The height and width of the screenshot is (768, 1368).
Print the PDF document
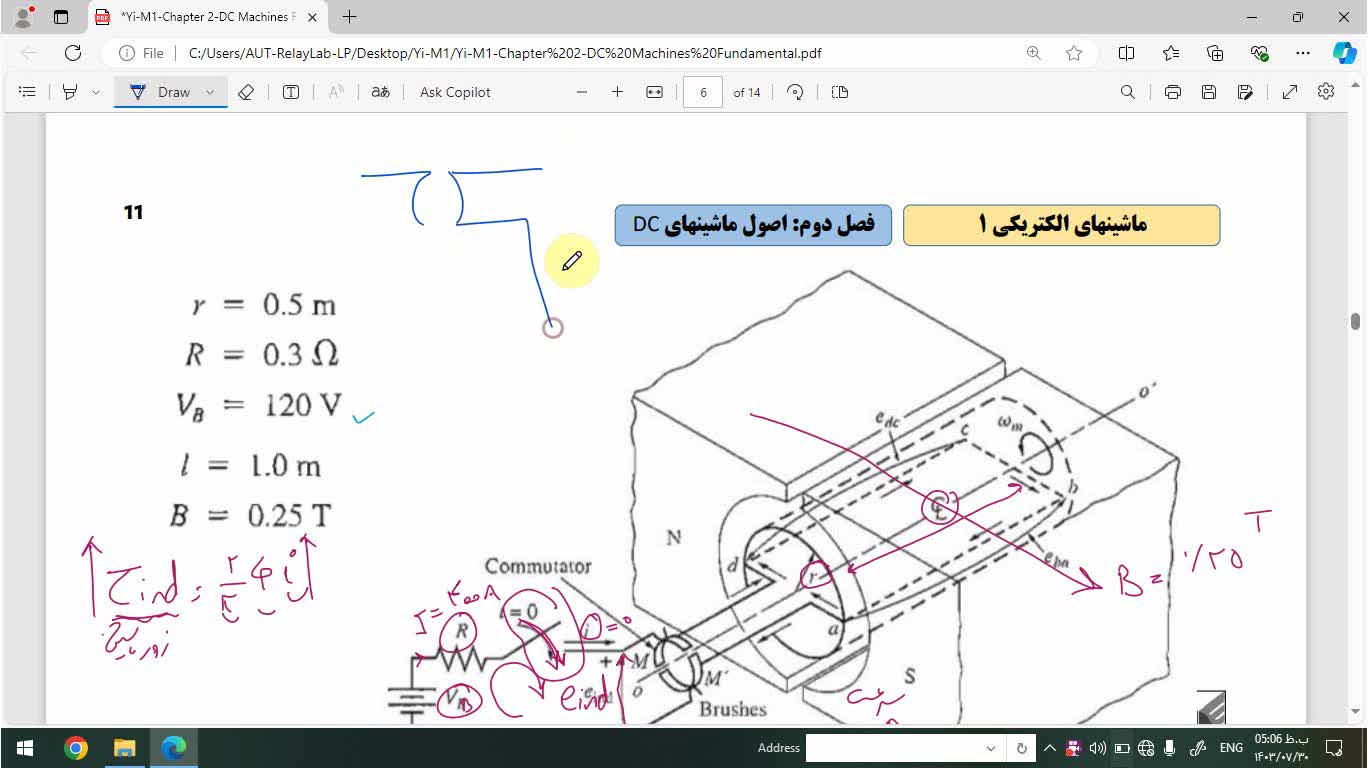(x=1171, y=92)
